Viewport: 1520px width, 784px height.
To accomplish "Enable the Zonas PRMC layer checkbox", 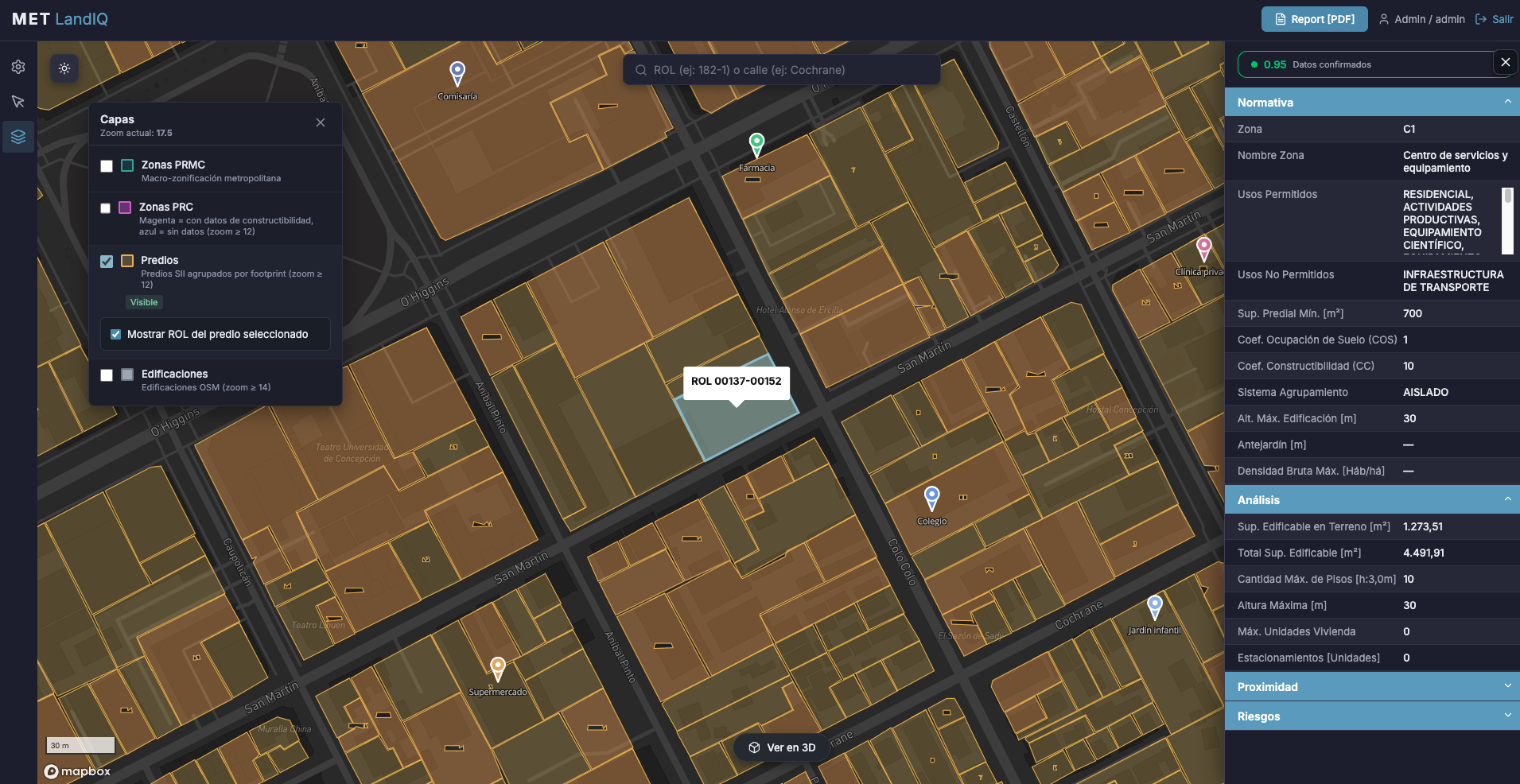I will coord(107,166).
